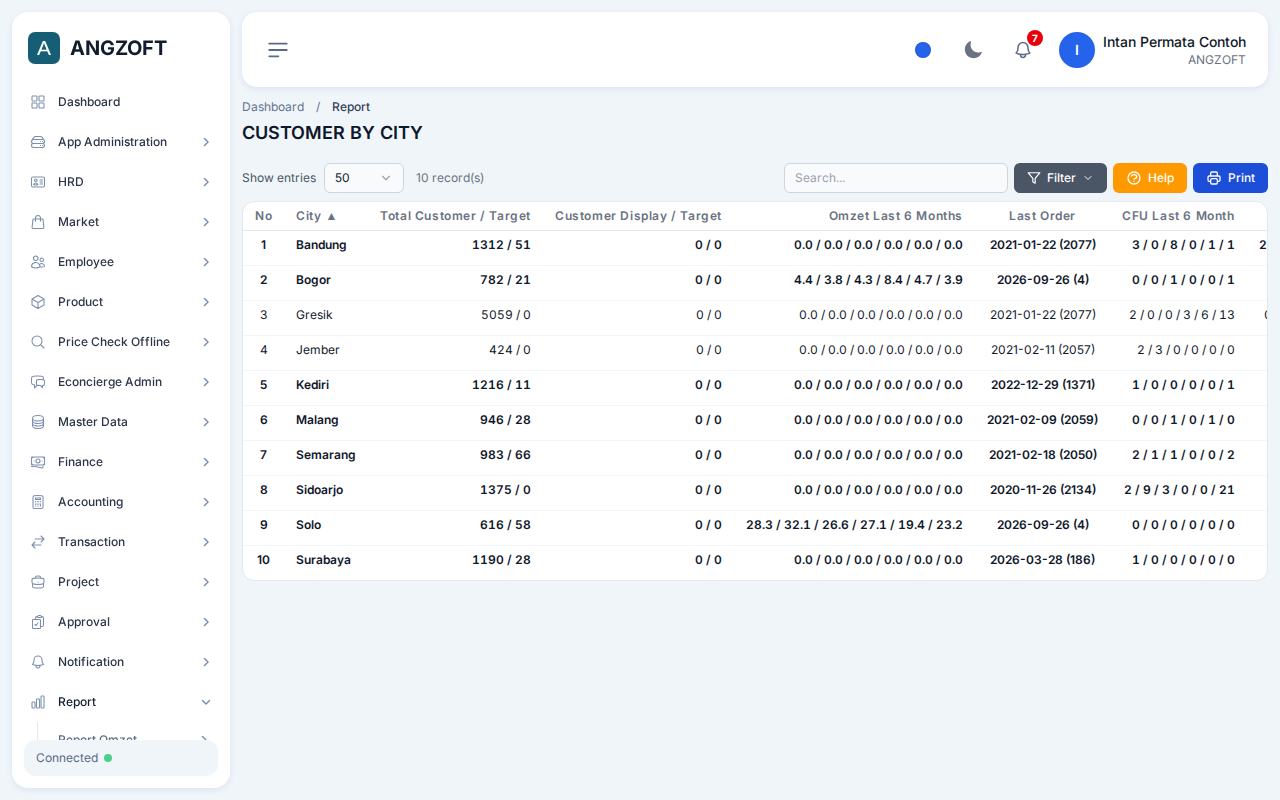Expand Product menu chevron
The width and height of the screenshot is (1280, 800).
pos(206,302)
